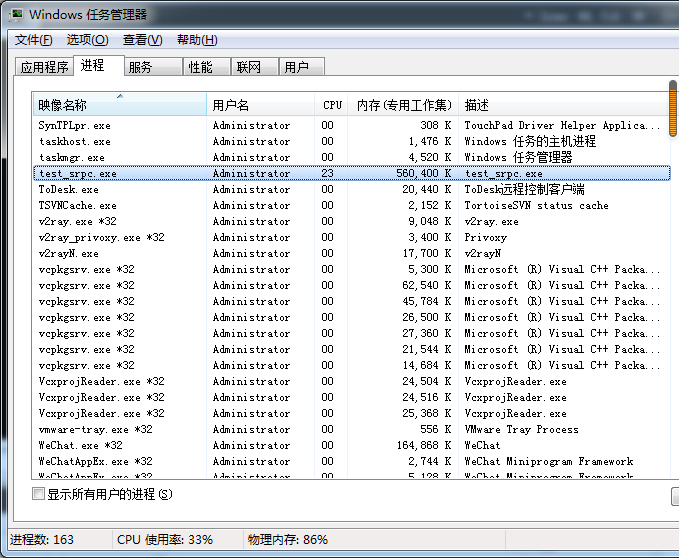The height and width of the screenshot is (558, 679).
Task: Open the 选项(O) menu
Action: (87, 40)
